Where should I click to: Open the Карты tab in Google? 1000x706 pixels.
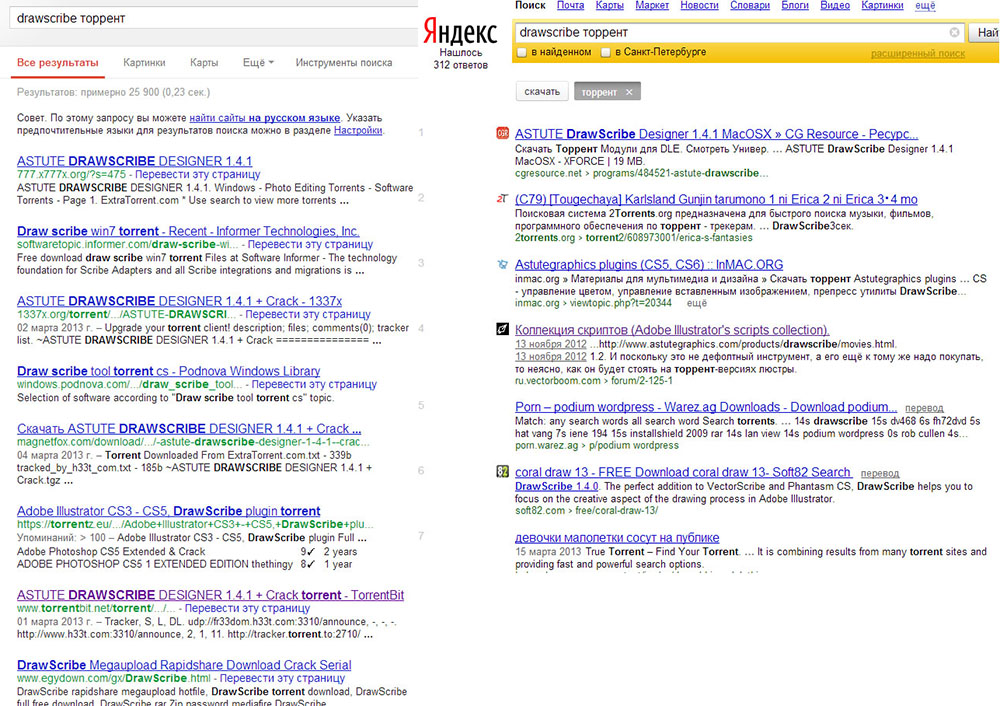point(204,63)
